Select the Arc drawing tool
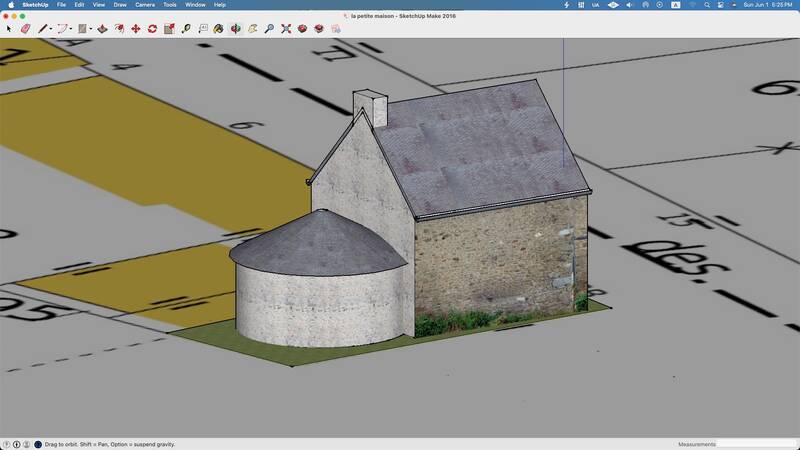 (62, 29)
